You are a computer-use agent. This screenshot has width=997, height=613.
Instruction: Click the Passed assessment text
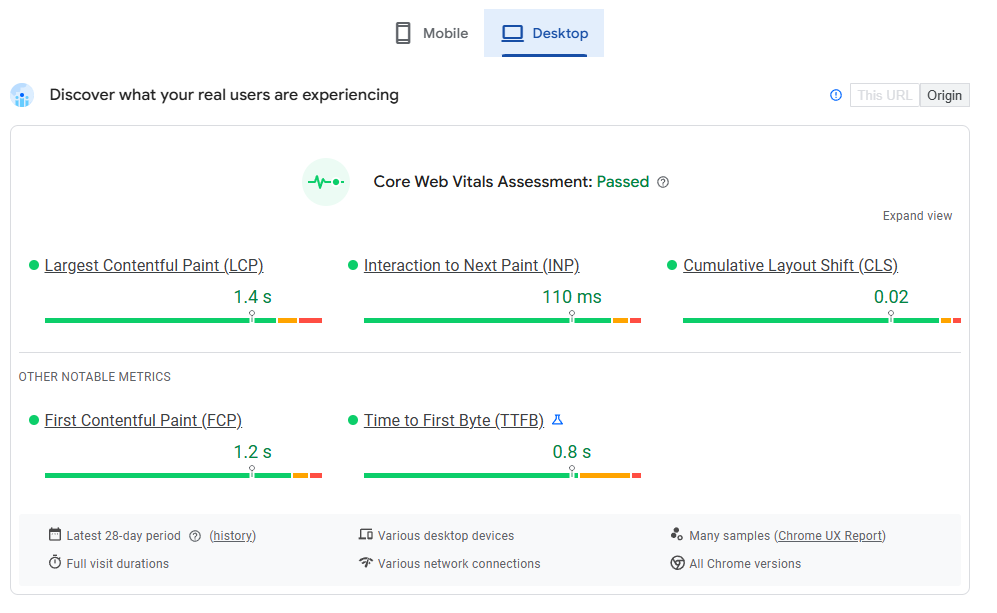point(622,182)
